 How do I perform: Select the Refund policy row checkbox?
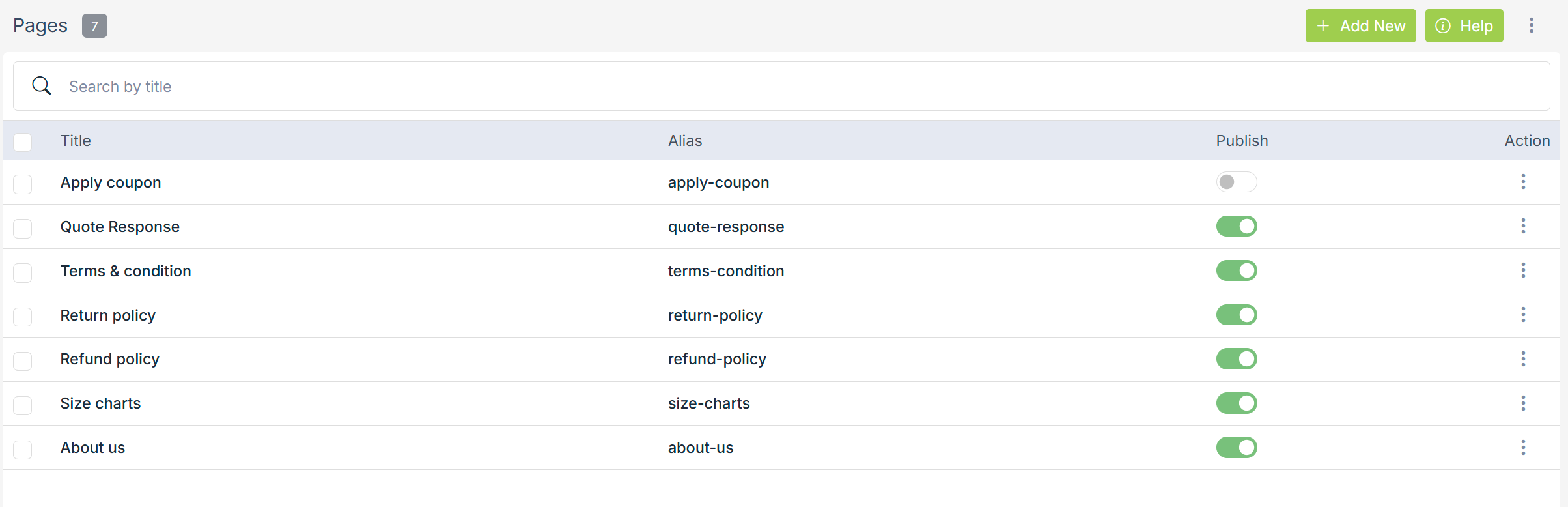click(23, 360)
